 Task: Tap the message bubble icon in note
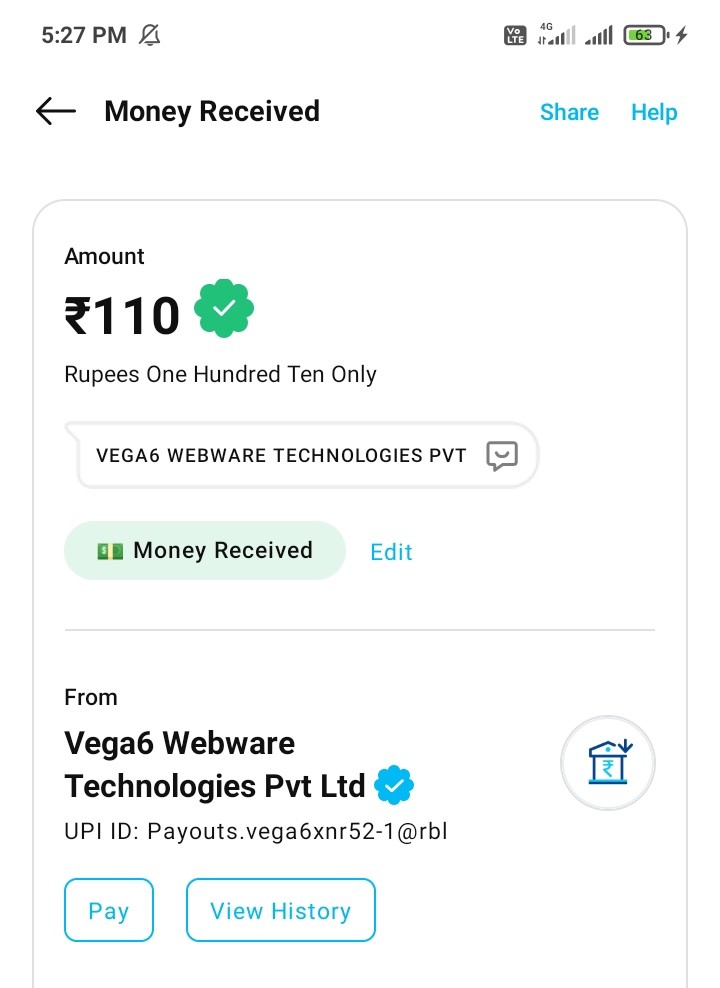tap(501, 456)
